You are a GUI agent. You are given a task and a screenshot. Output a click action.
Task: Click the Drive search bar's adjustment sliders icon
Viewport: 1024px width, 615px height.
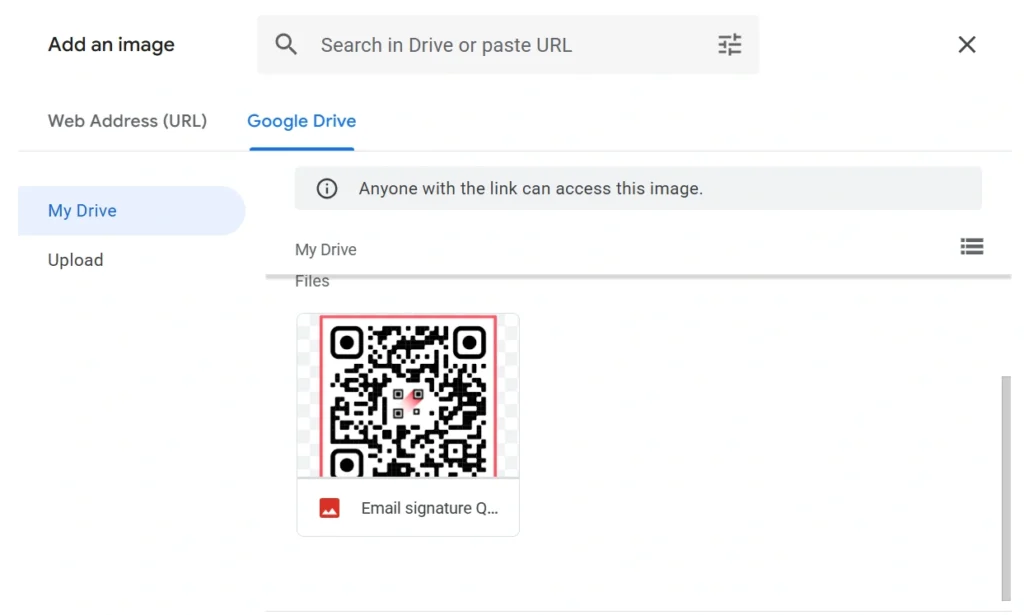729,44
